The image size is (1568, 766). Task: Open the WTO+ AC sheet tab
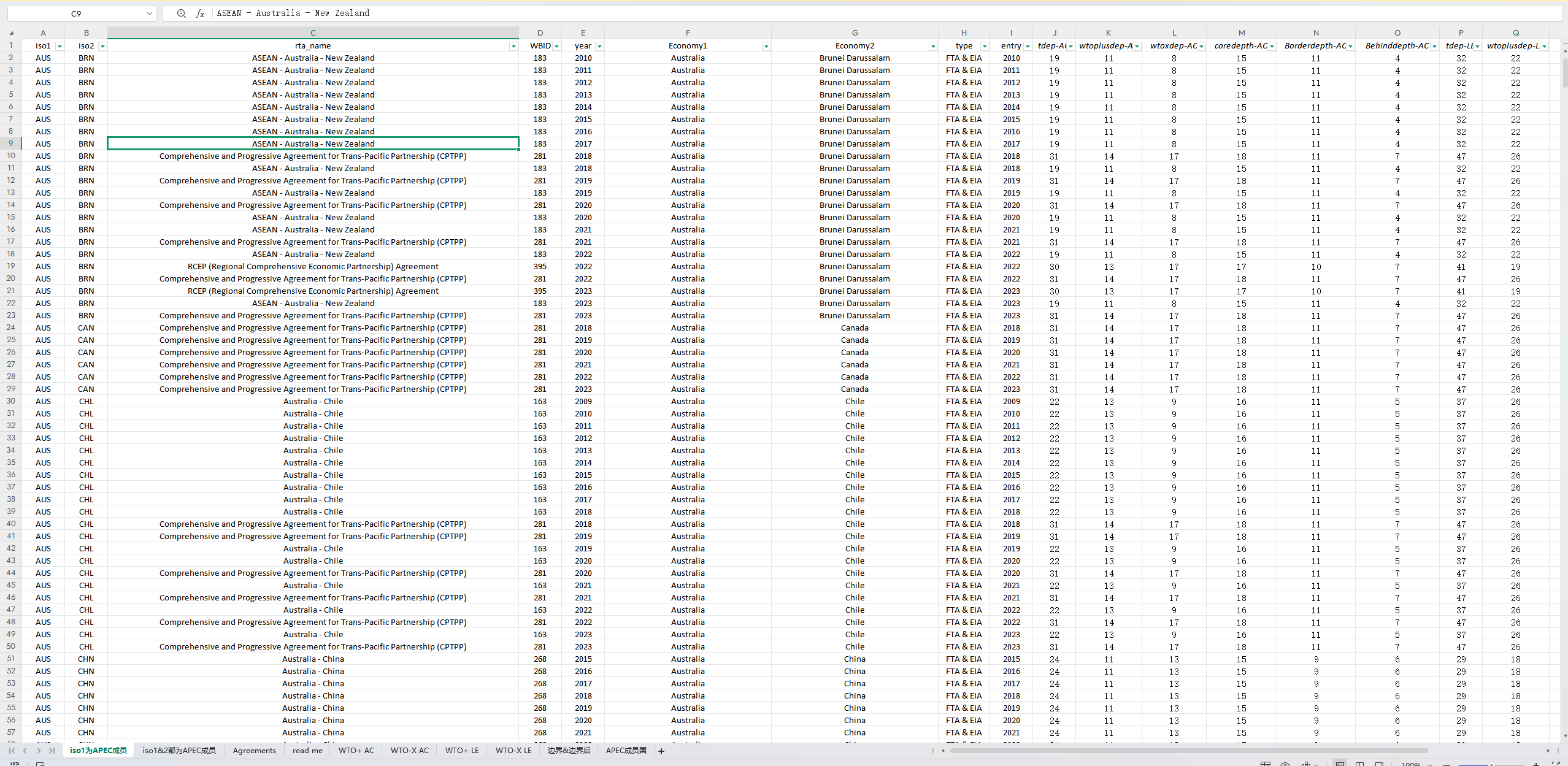point(356,751)
